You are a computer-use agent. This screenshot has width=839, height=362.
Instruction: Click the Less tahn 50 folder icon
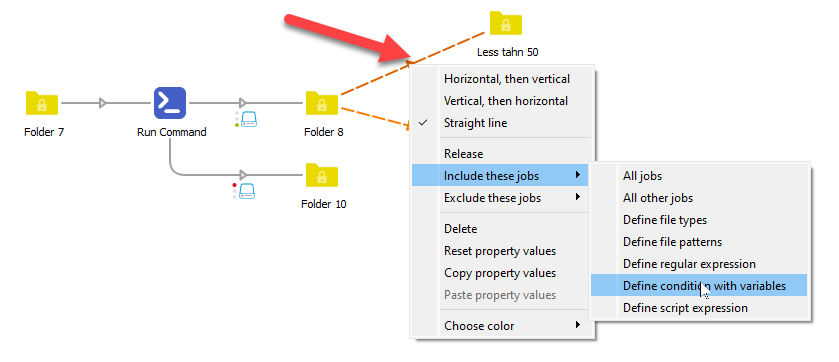point(506,23)
